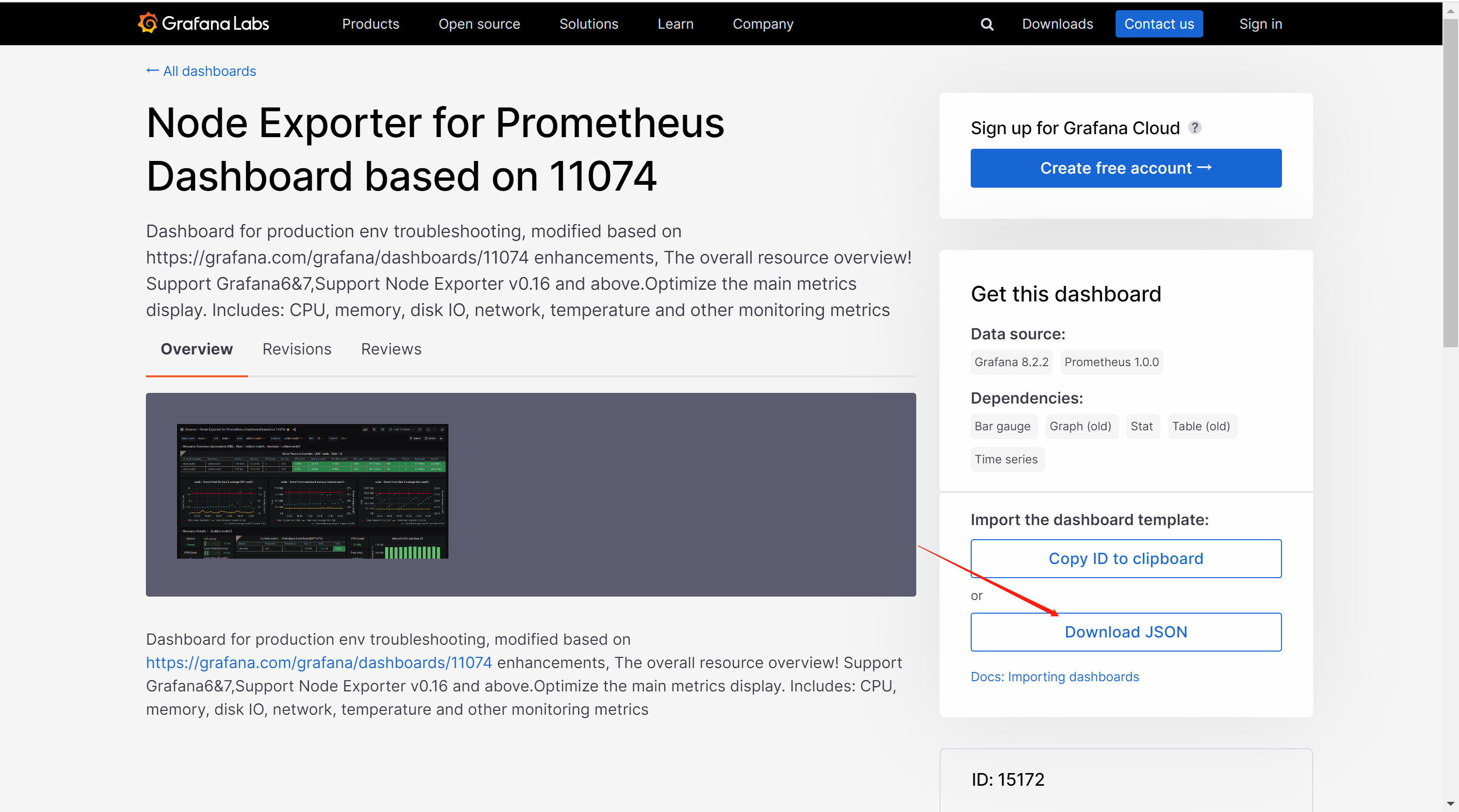This screenshot has width=1459, height=812.
Task: Click the Get this dashboard heading
Action: (1066, 294)
